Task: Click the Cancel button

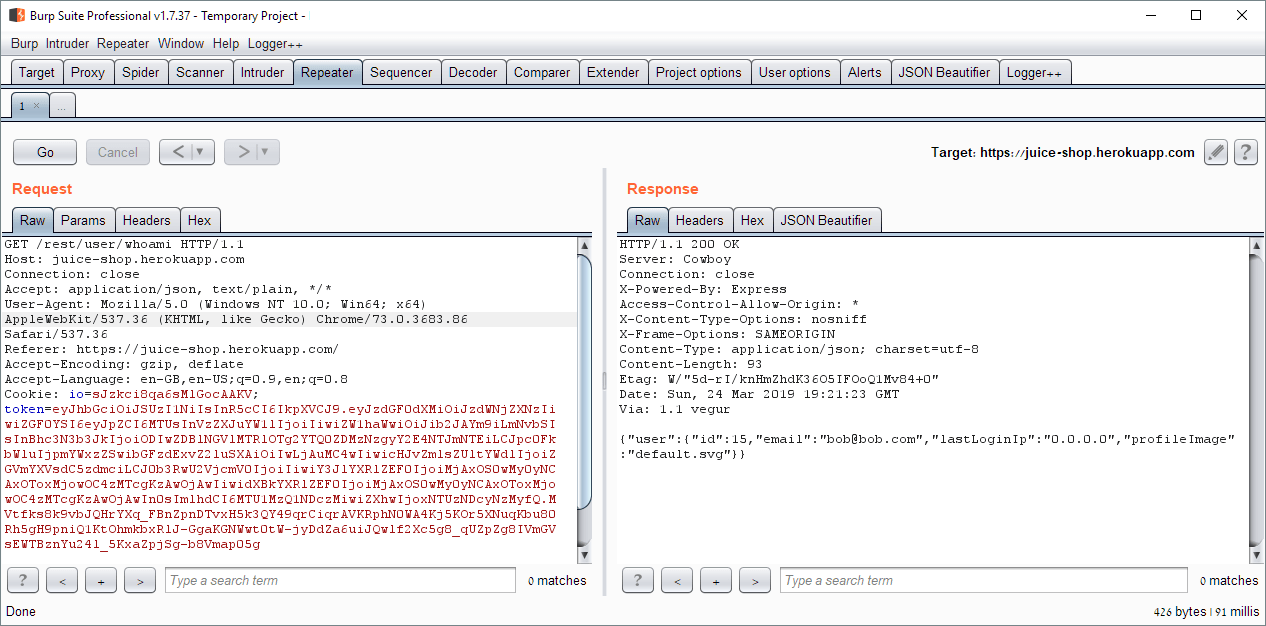Action: click(118, 152)
